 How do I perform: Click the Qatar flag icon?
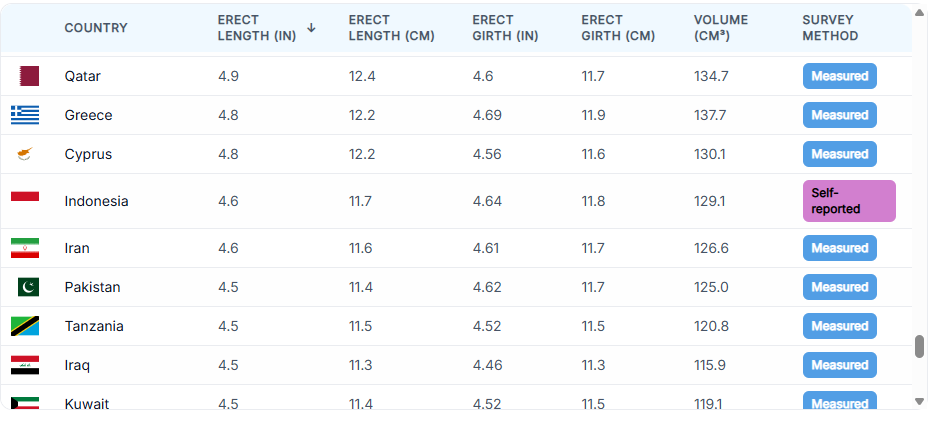pyautogui.click(x=29, y=76)
